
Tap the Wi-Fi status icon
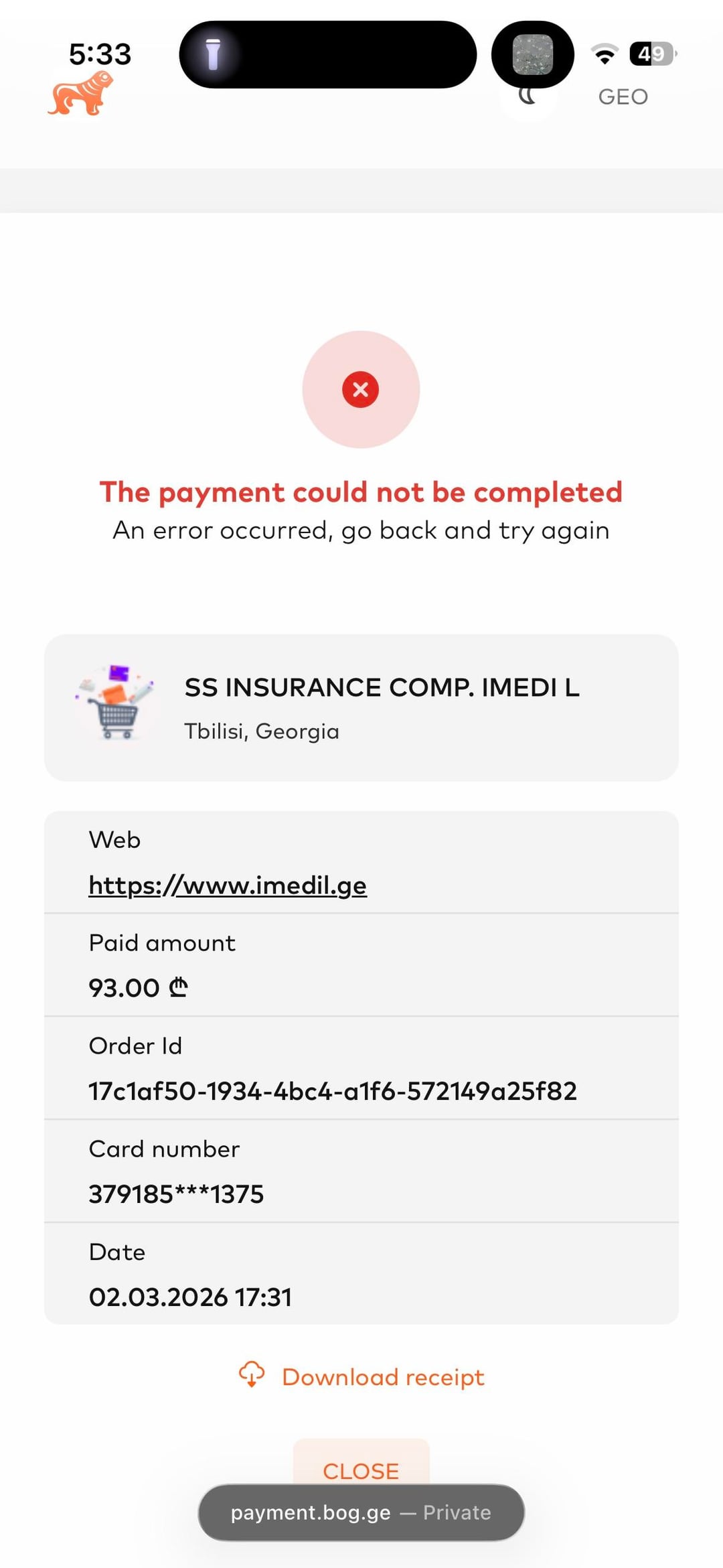[x=605, y=54]
